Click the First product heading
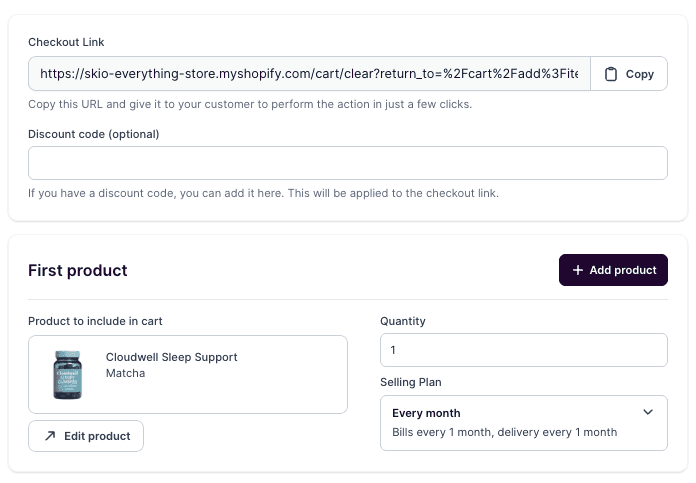The image size is (696, 483). [78, 270]
